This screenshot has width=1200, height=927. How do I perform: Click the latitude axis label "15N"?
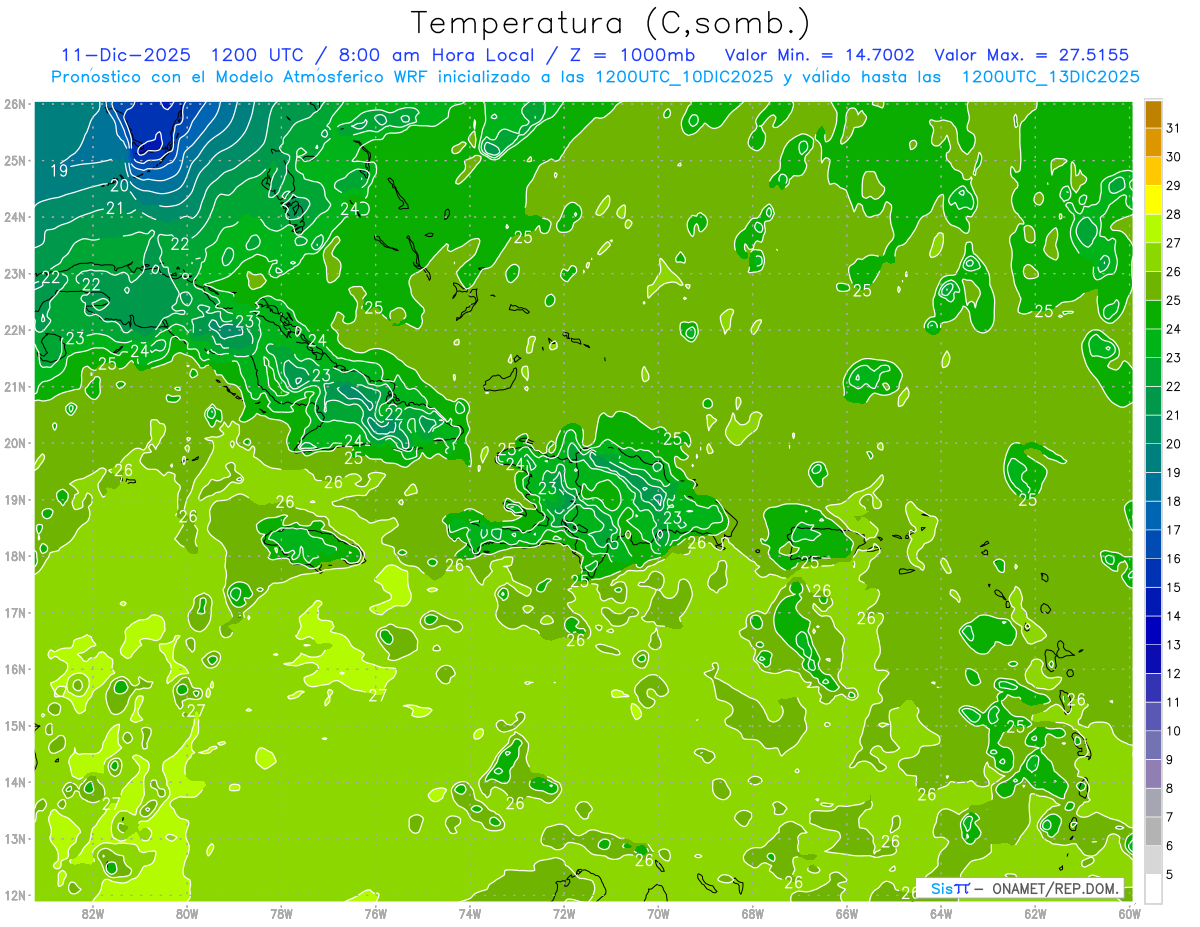click(15, 726)
